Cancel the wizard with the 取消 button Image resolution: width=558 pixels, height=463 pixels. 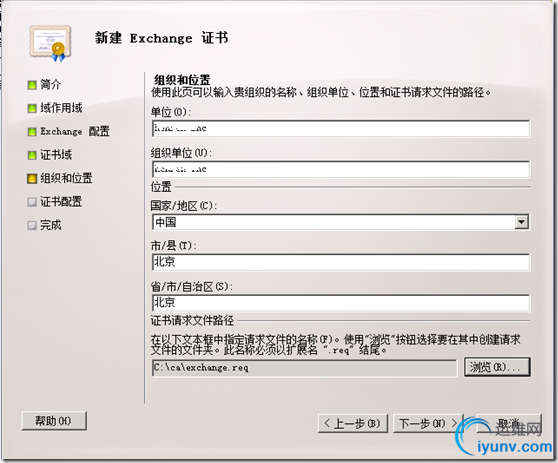[509, 423]
